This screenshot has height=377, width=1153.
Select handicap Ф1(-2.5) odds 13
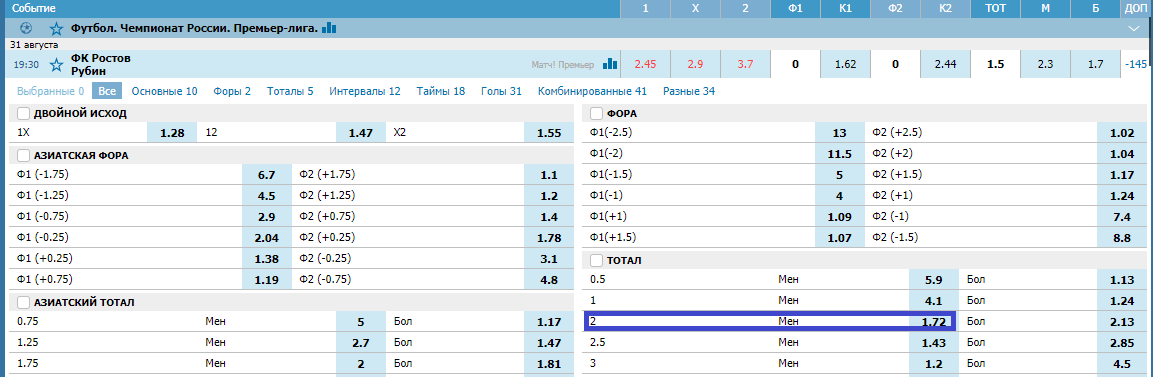(x=839, y=133)
